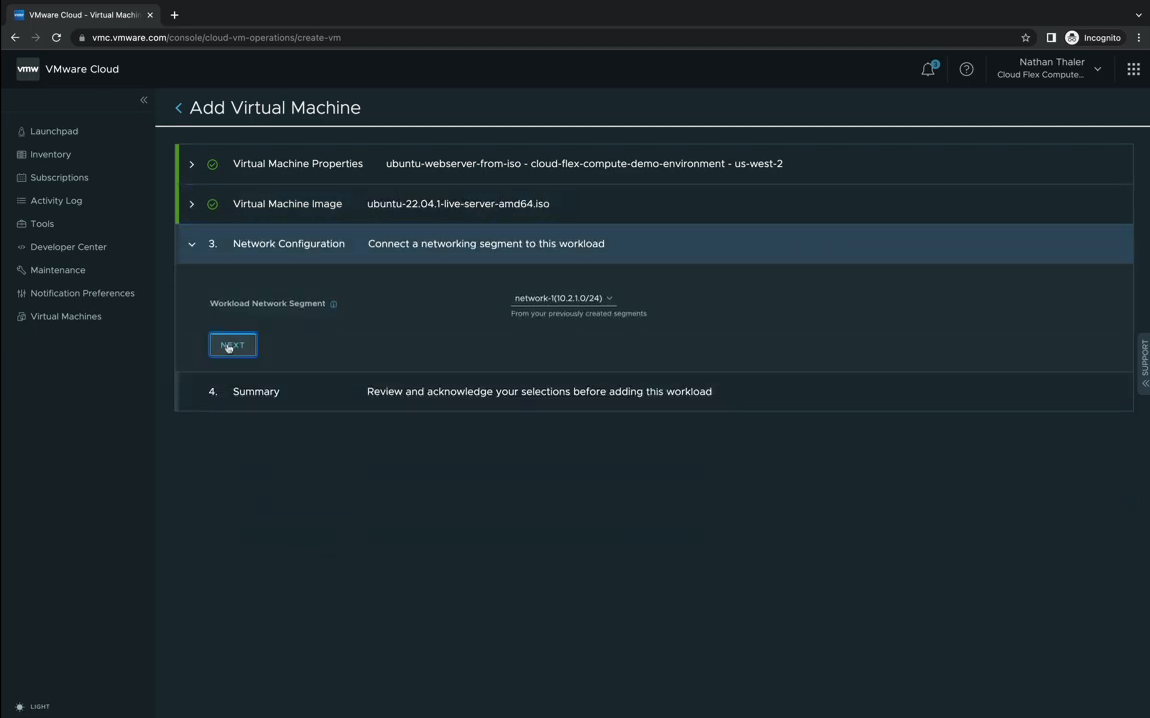This screenshot has height=718, width=1150.
Task: Click the browser back arrow
Action: pyautogui.click(x=15, y=37)
